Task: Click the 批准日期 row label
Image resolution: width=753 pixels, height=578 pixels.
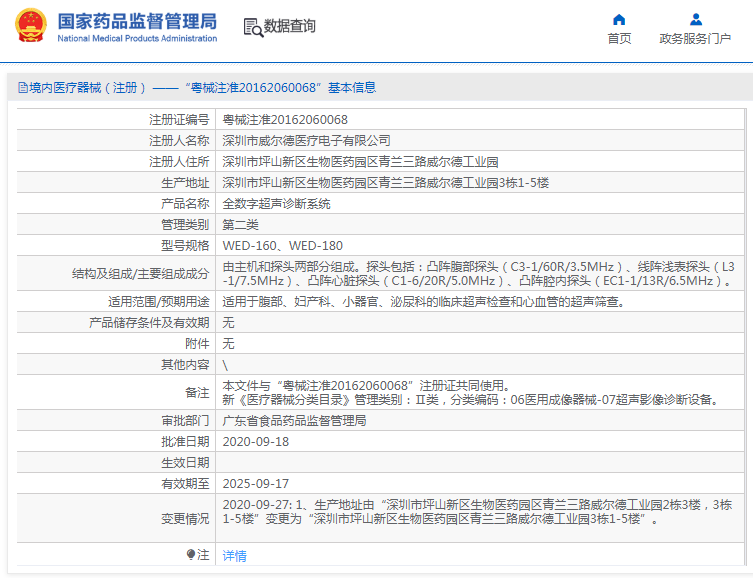Action: (185, 442)
